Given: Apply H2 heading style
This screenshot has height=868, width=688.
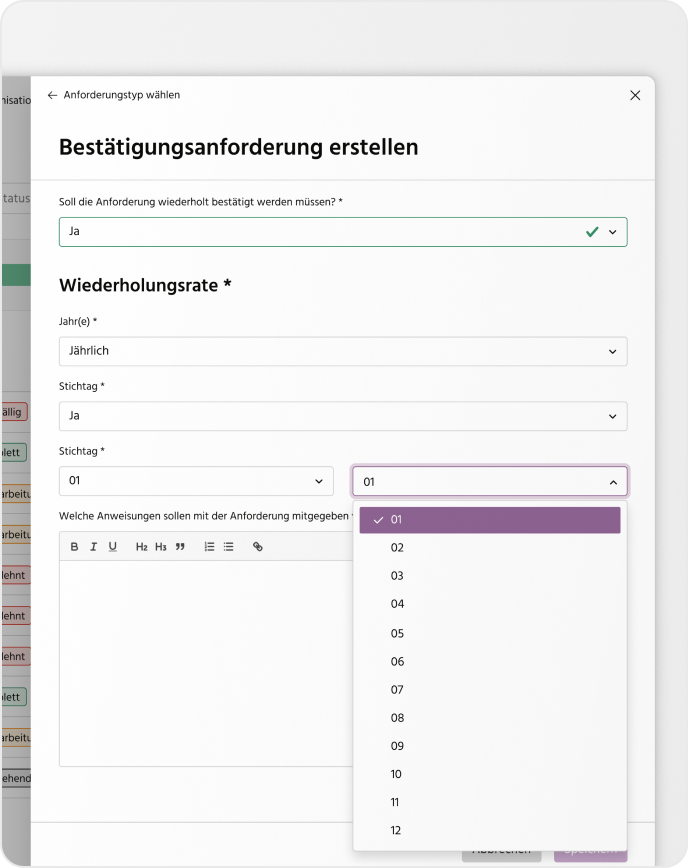Looking at the screenshot, I should pyautogui.click(x=142, y=547).
